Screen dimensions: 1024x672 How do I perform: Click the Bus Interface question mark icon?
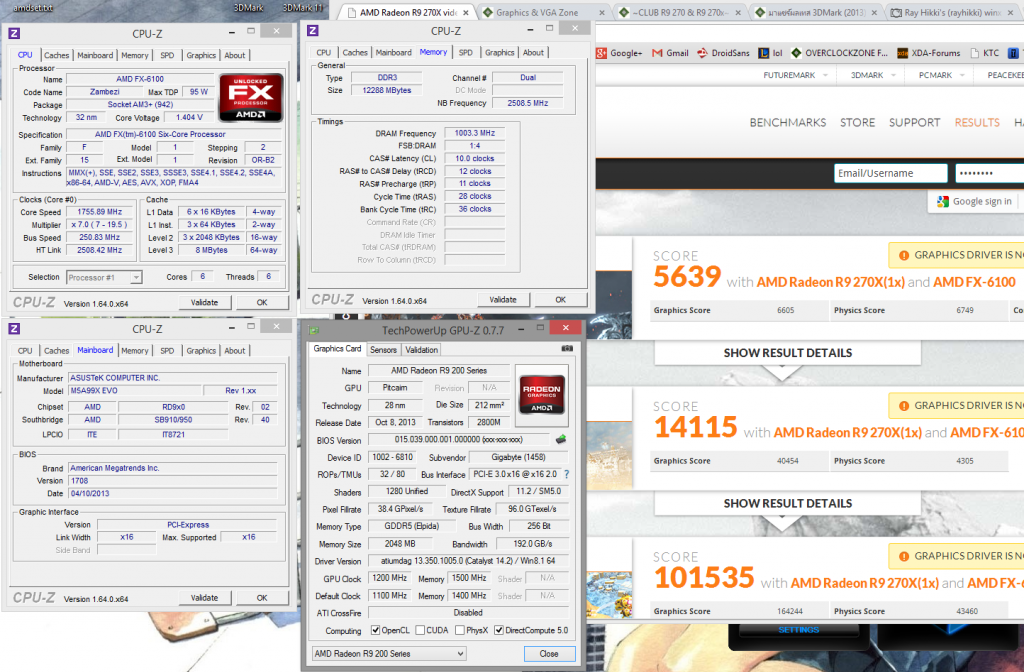click(566, 475)
